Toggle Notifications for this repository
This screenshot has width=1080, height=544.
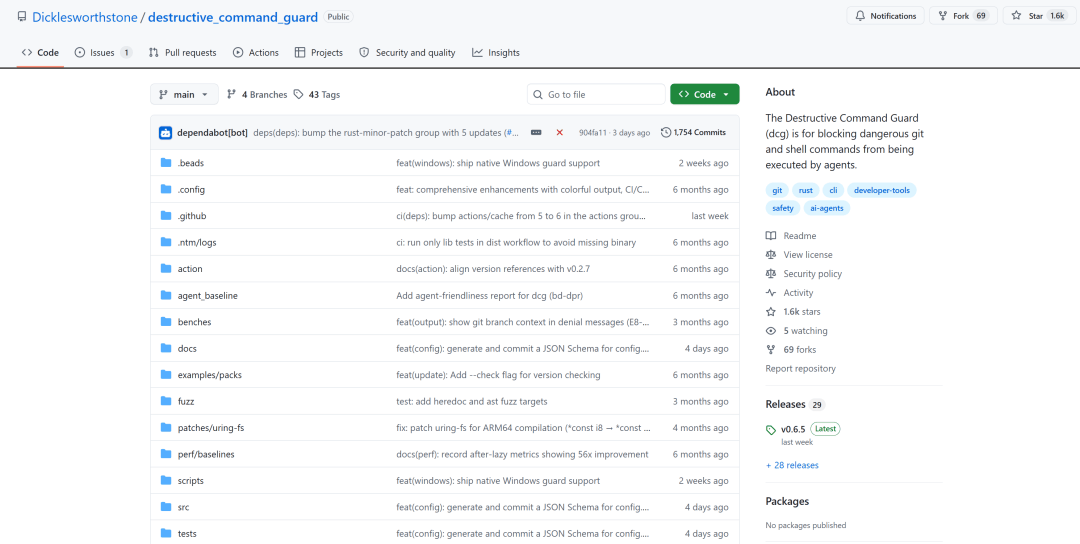885,16
